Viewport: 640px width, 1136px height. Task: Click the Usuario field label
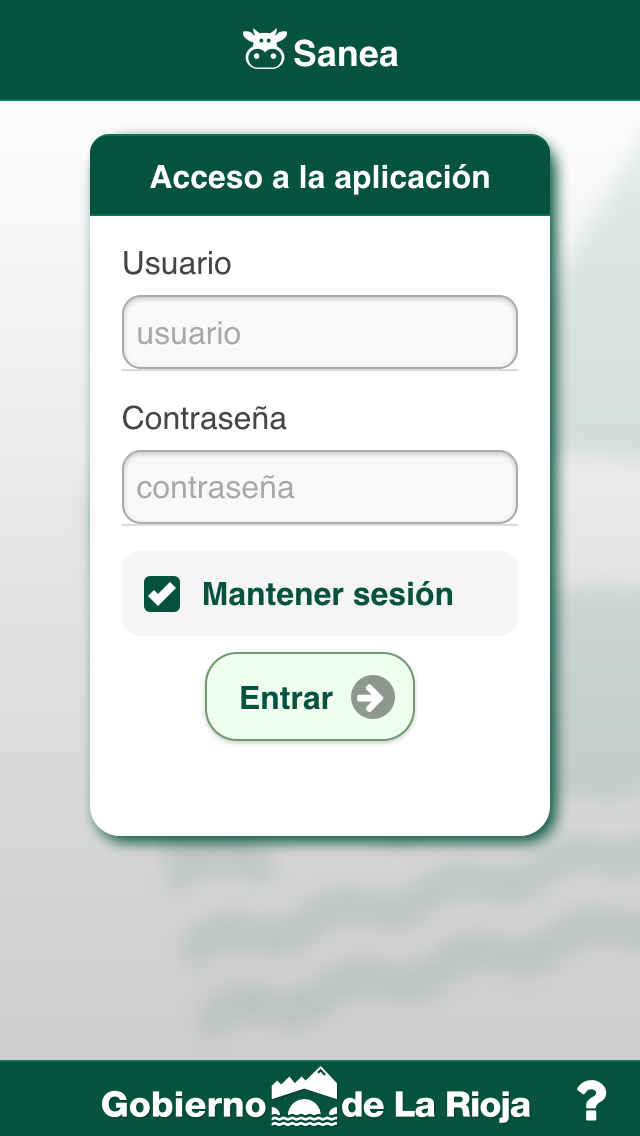coord(177,263)
